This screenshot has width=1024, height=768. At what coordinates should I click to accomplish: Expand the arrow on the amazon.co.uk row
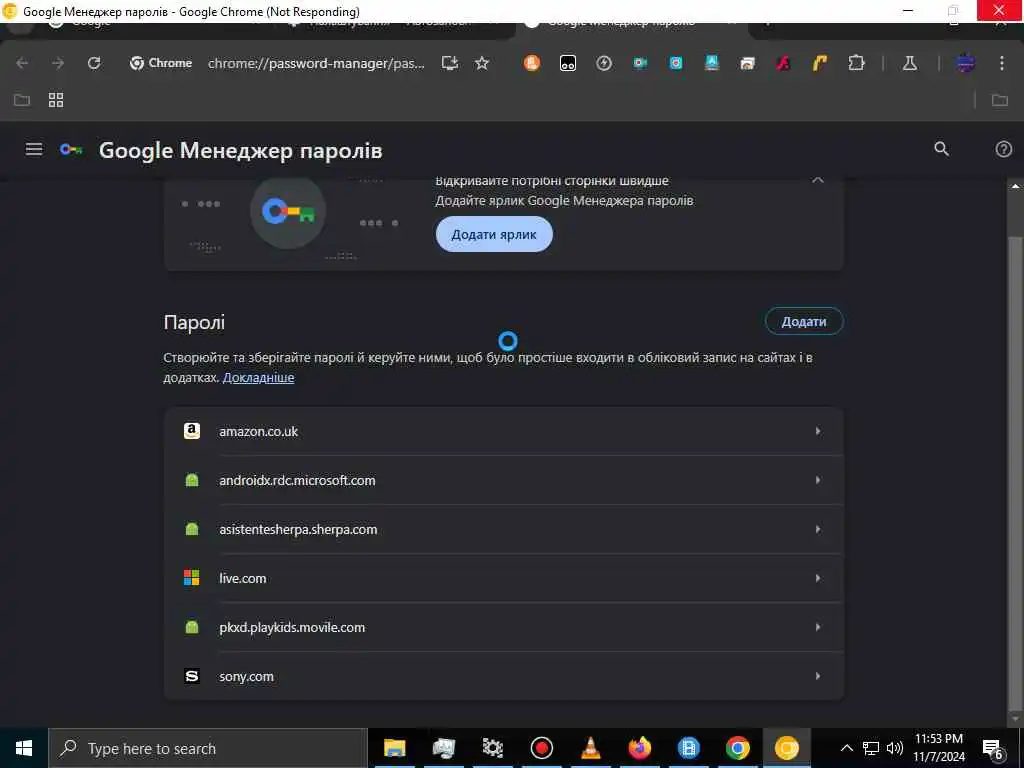818,431
